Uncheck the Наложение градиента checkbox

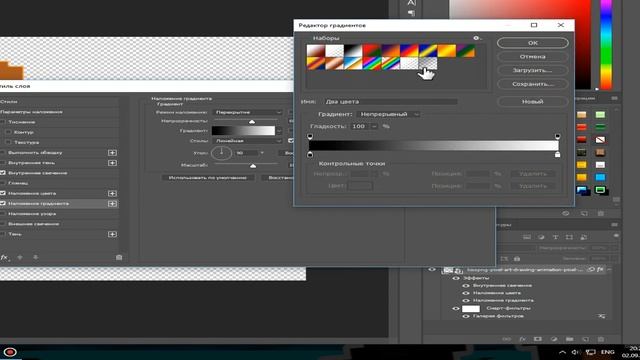click(x=3, y=204)
